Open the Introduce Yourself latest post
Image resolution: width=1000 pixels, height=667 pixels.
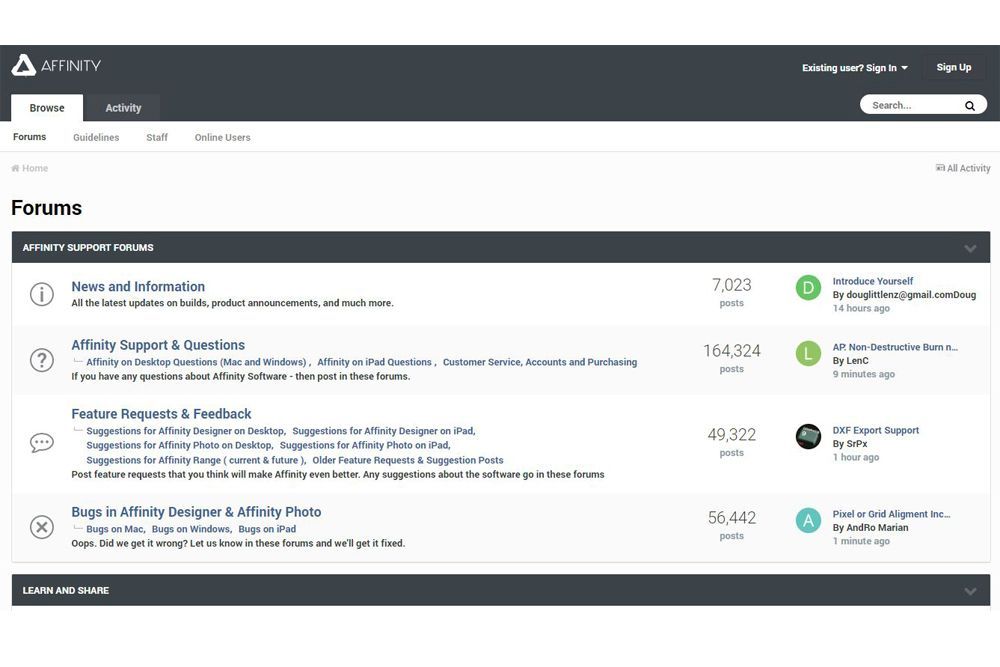(x=872, y=281)
